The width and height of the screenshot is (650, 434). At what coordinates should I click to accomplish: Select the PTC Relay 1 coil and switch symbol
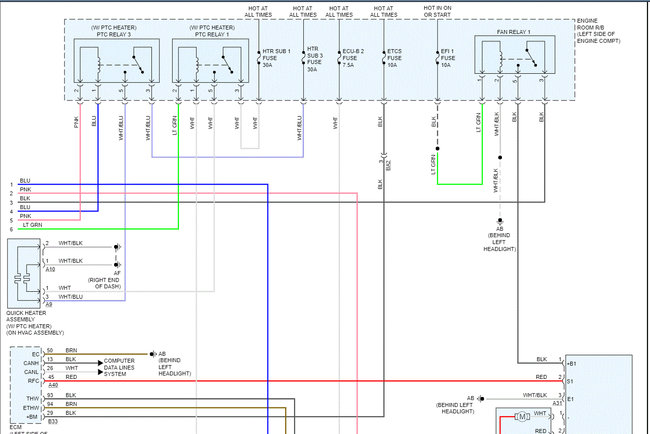point(211,61)
